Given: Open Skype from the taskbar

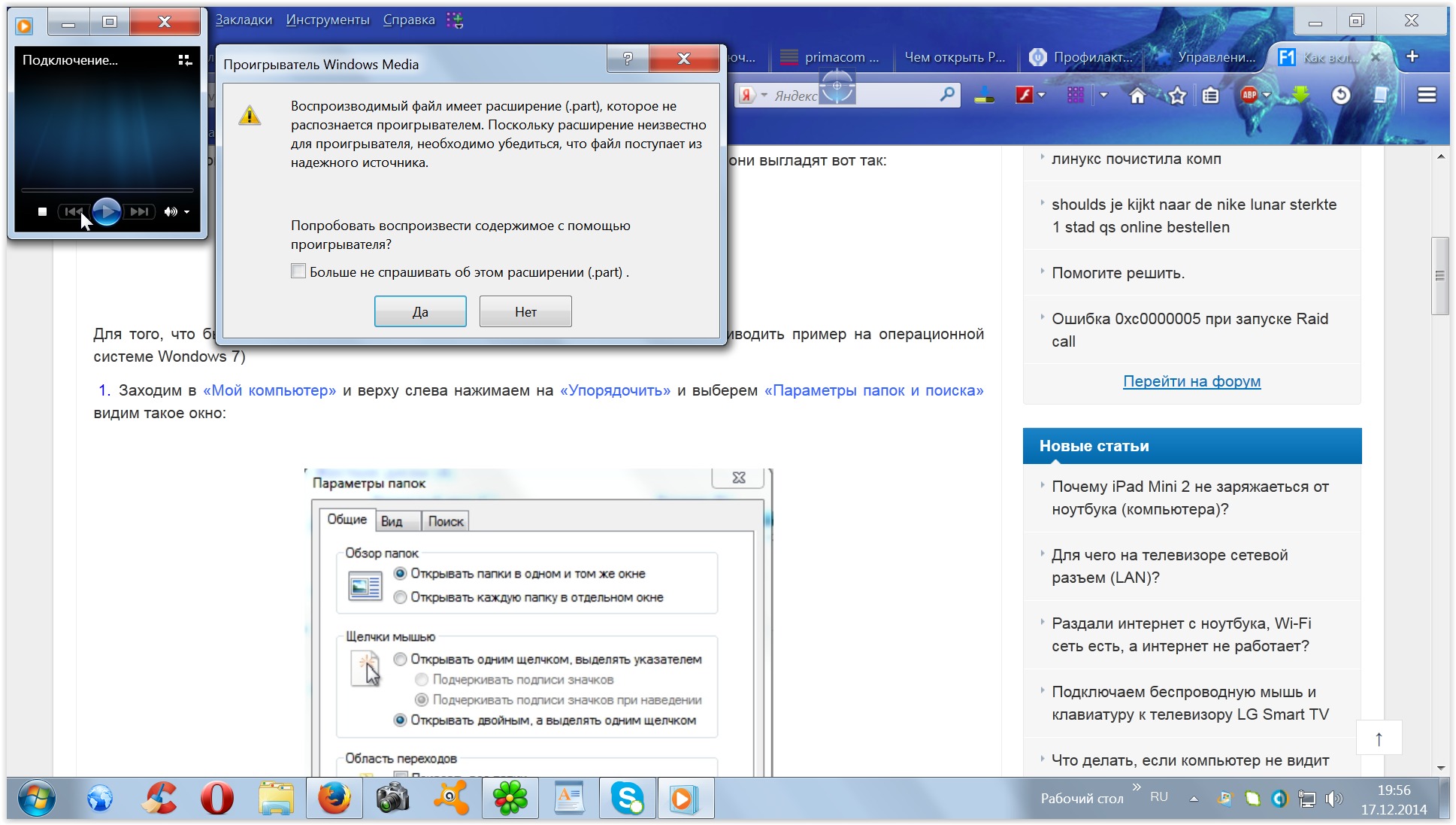Looking at the screenshot, I should point(627,799).
